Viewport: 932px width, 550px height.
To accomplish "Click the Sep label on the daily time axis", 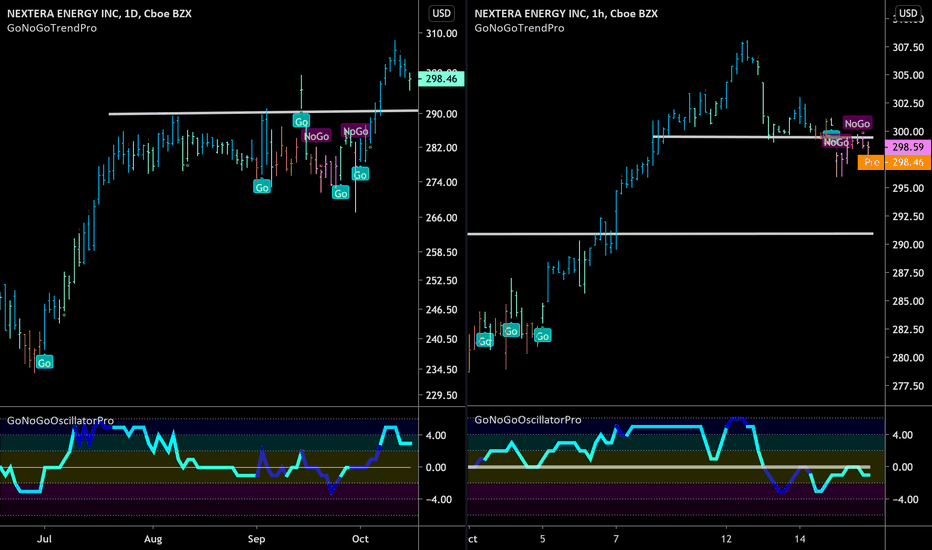I will (256, 539).
